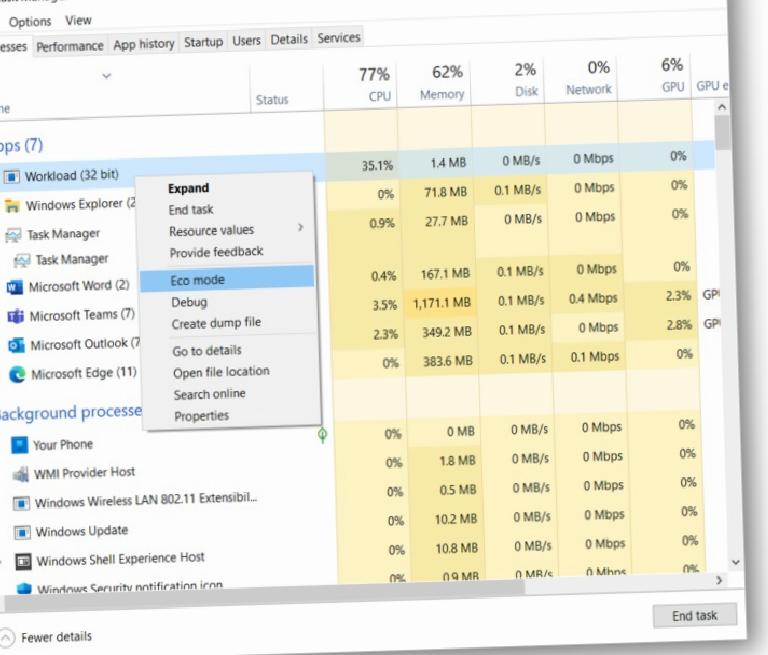Click the green leaf eco indicator
This screenshot has height=655, width=768.
click(322, 435)
